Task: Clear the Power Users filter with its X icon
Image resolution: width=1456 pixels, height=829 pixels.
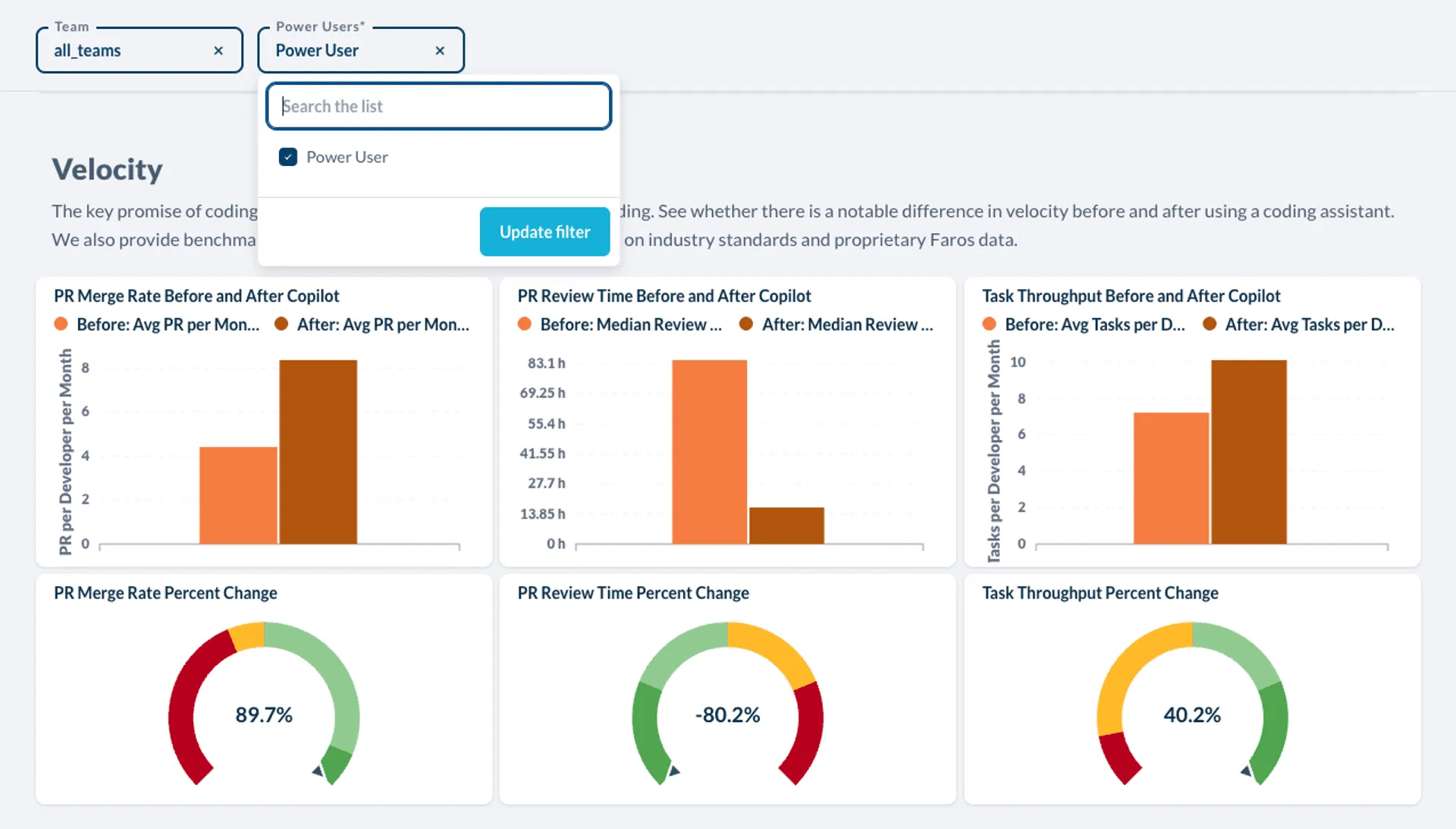Action: click(x=440, y=50)
